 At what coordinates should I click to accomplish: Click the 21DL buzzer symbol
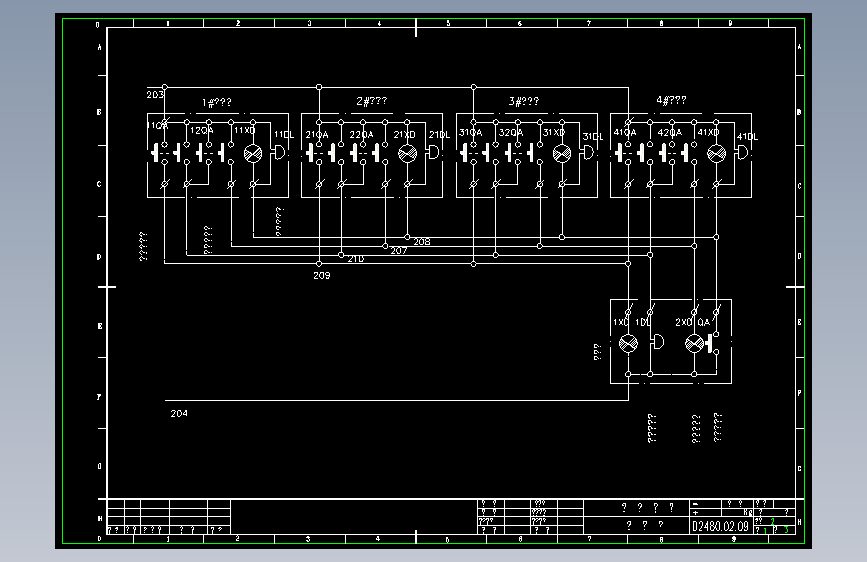pyautogui.click(x=434, y=152)
